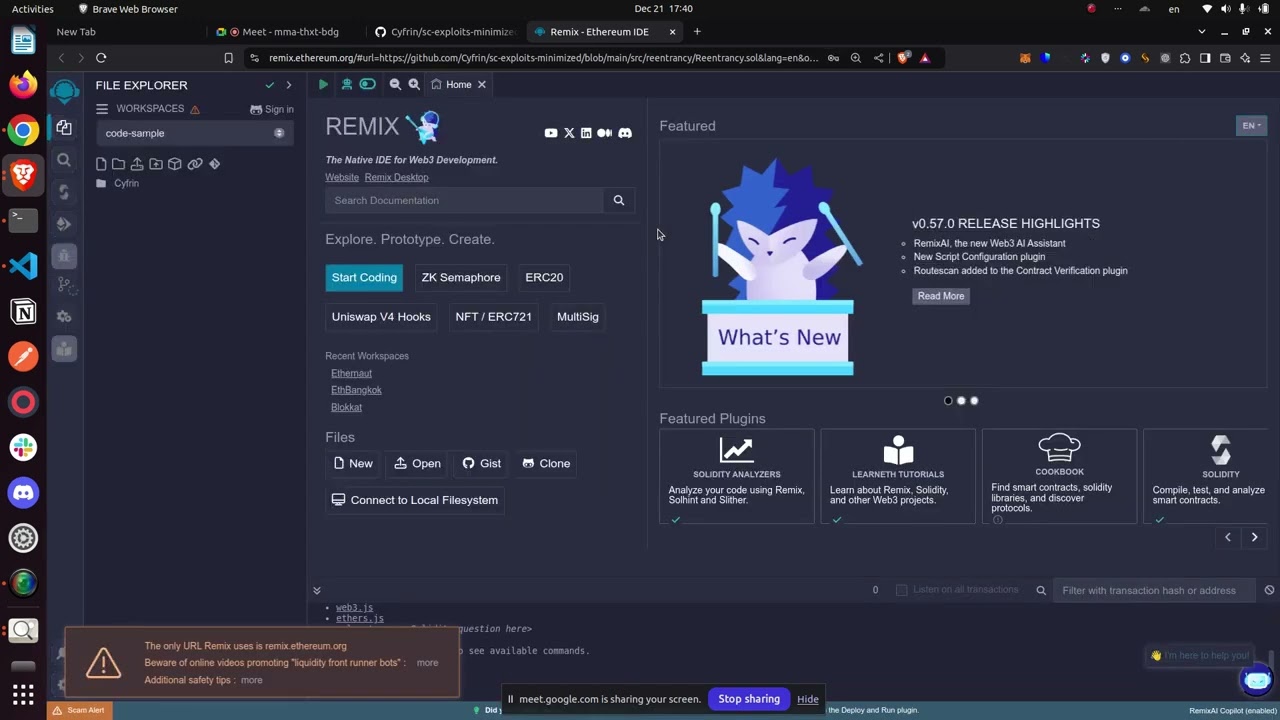The image size is (1280, 720).
Task: Switch to Cyfrin sc-exploits GitHub tab
Action: pyautogui.click(x=445, y=32)
